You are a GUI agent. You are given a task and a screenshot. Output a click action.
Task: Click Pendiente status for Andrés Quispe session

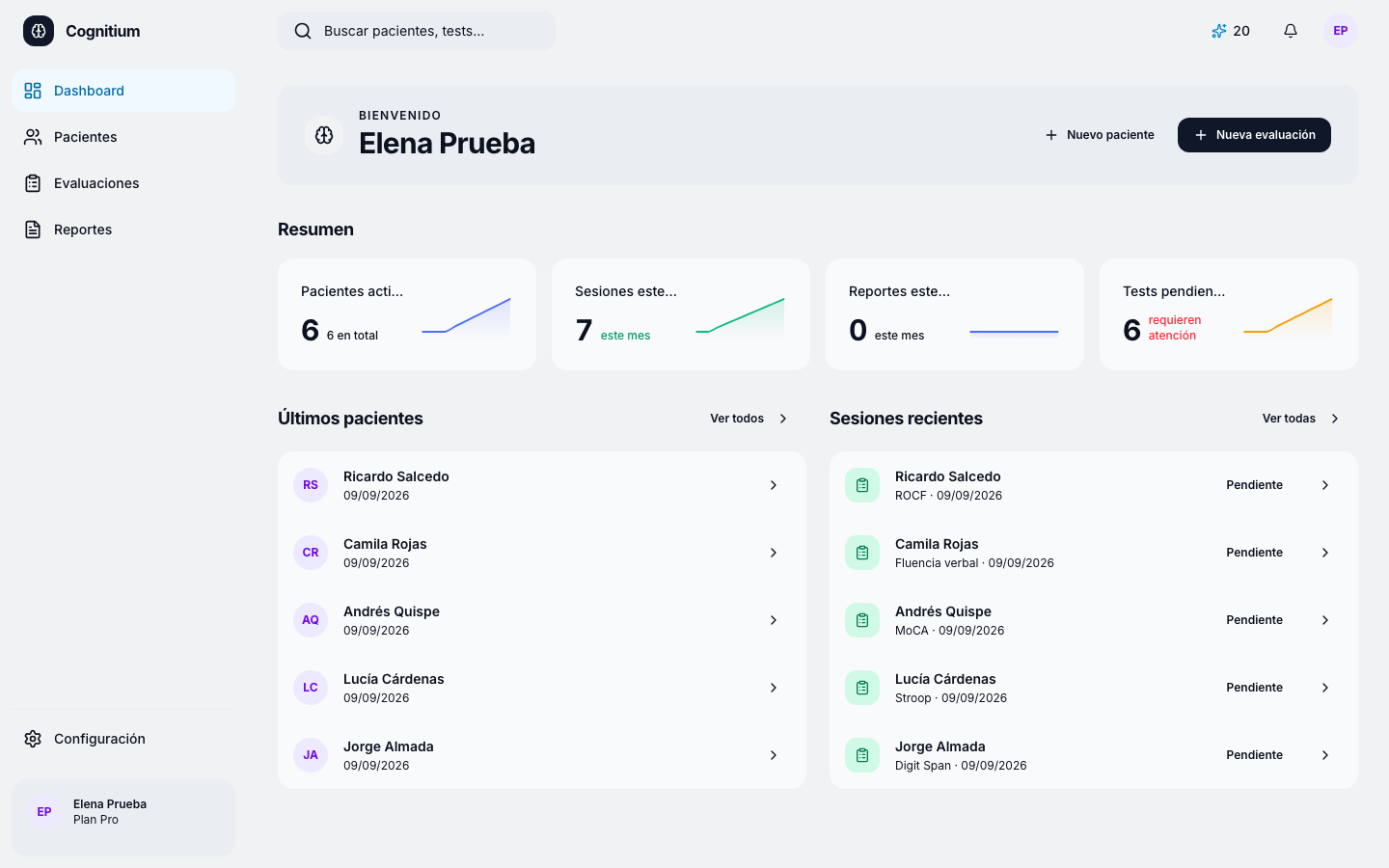click(1254, 620)
